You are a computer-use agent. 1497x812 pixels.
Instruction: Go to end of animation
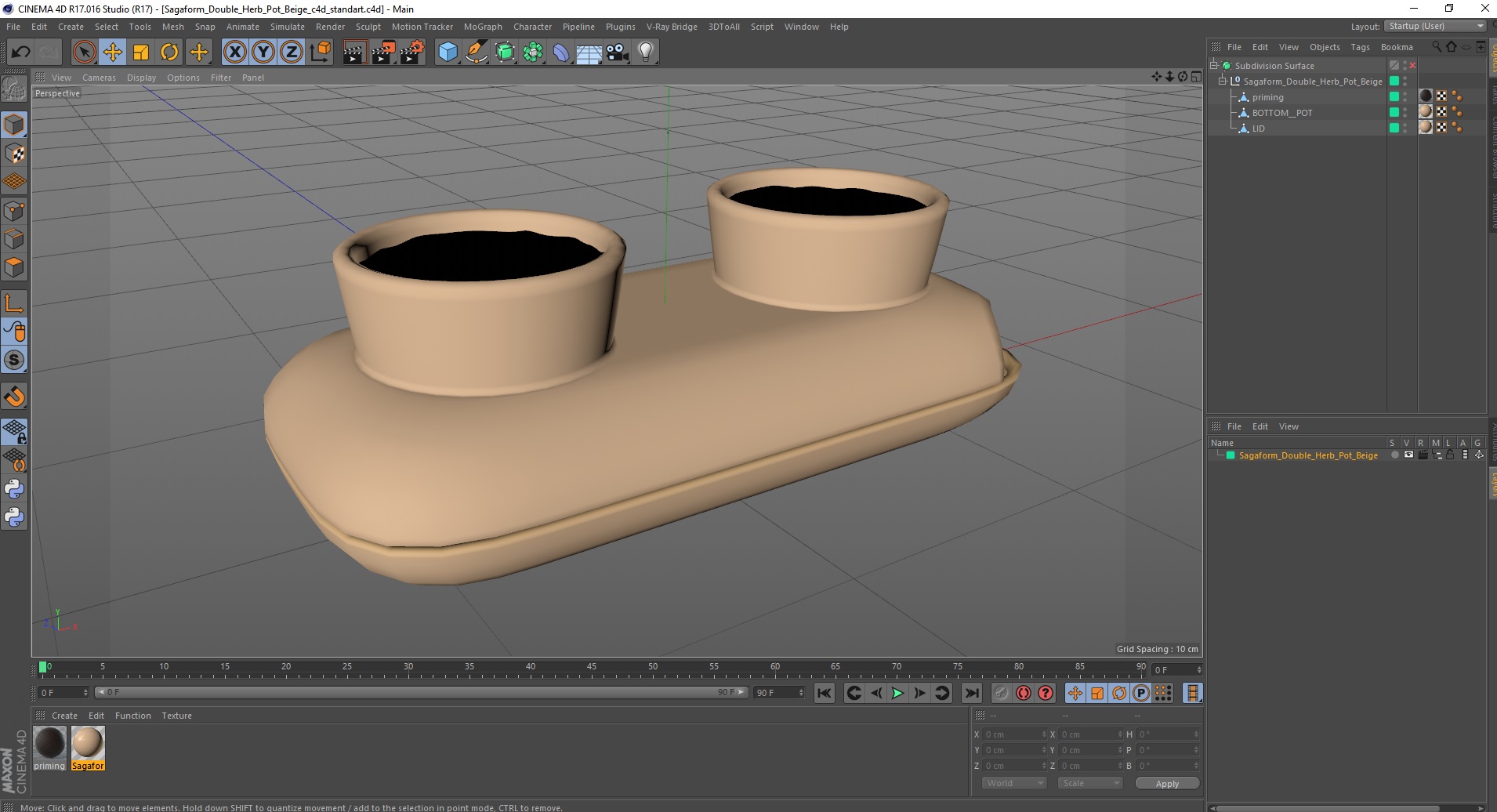[x=971, y=693]
